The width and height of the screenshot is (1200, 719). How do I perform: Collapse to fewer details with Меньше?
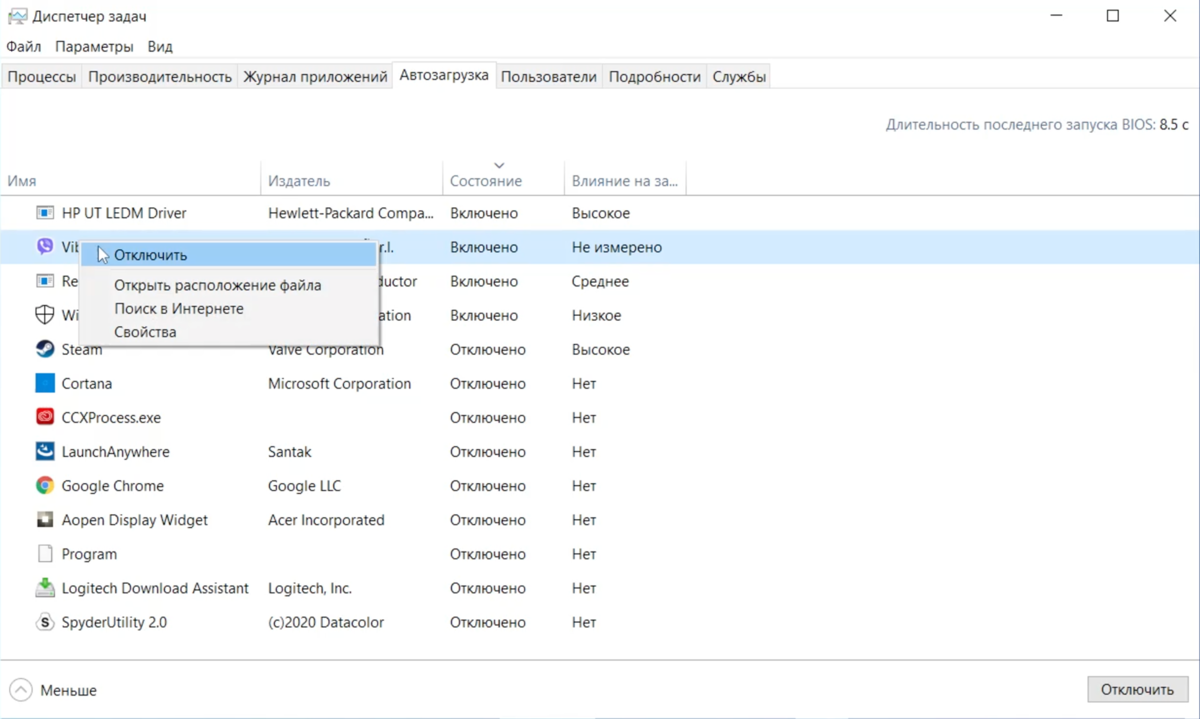(54, 690)
